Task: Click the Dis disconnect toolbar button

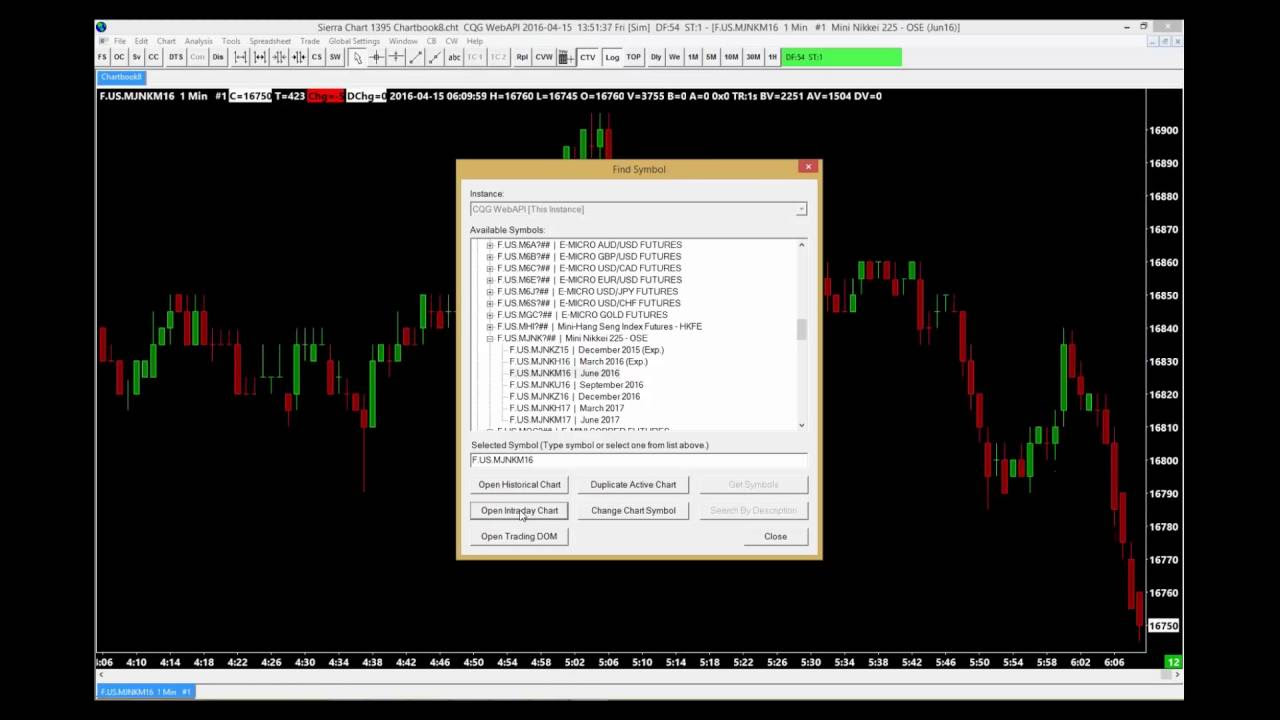Action: [x=218, y=57]
